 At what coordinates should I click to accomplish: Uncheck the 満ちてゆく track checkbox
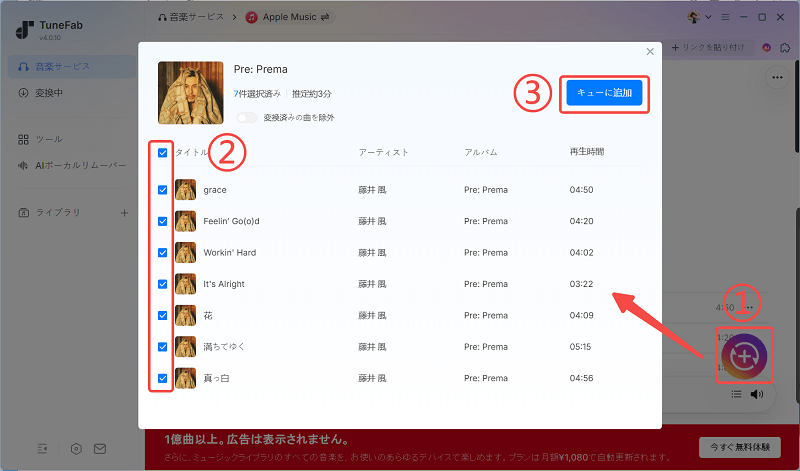tap(163, 347)
